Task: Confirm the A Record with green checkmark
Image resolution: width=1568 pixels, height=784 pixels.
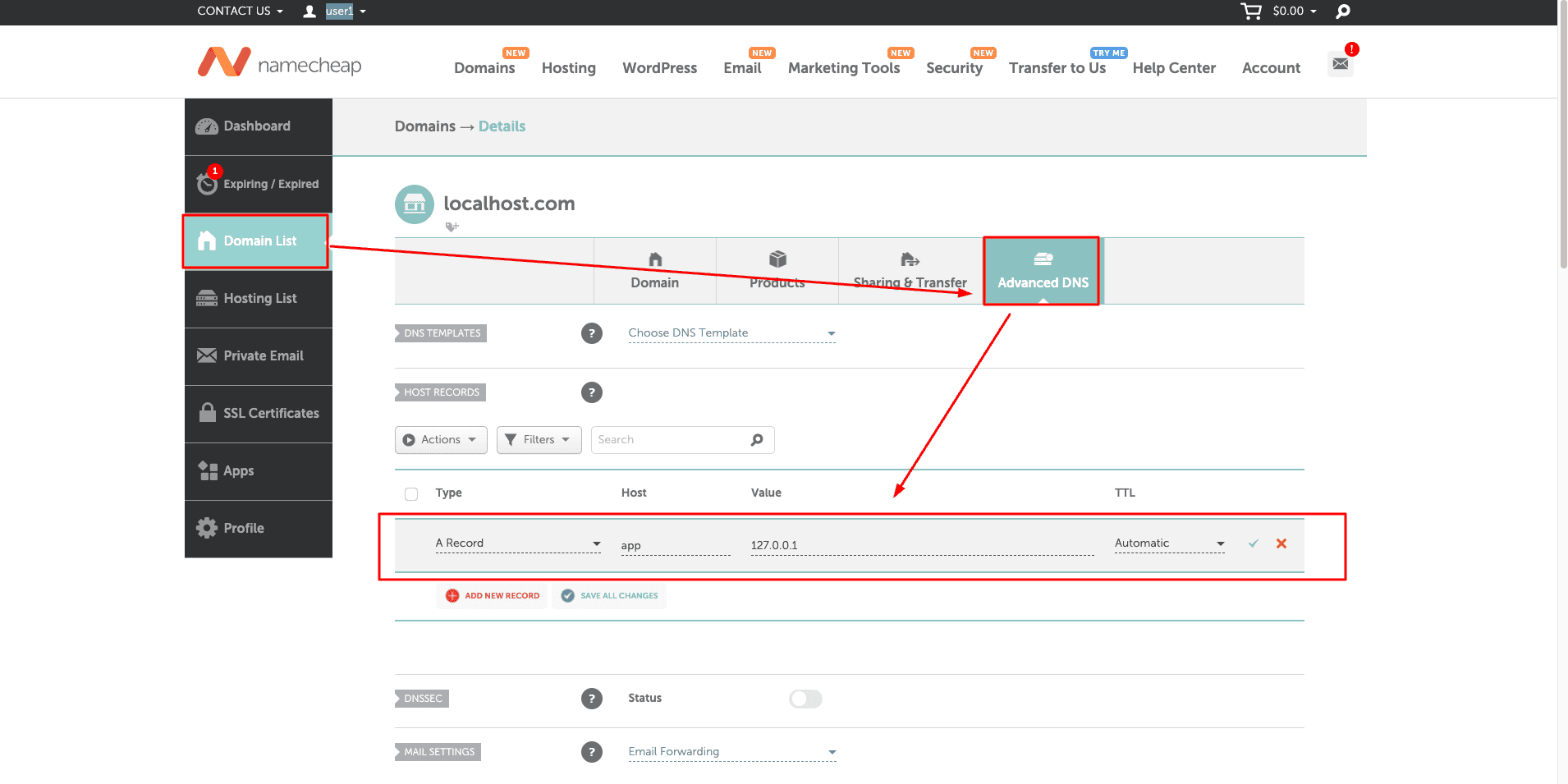Action: point(1254,543)
